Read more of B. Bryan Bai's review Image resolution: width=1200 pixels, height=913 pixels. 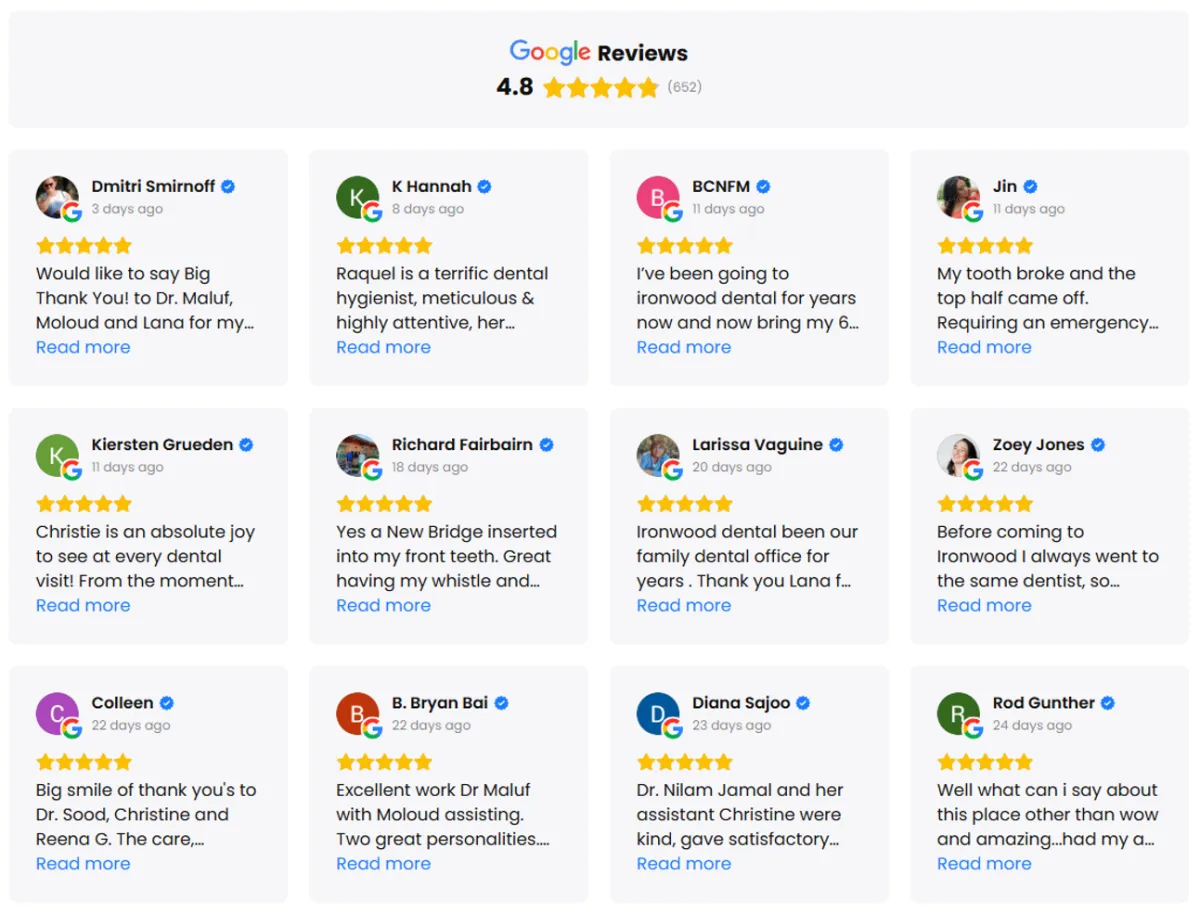tap(383, 863)
